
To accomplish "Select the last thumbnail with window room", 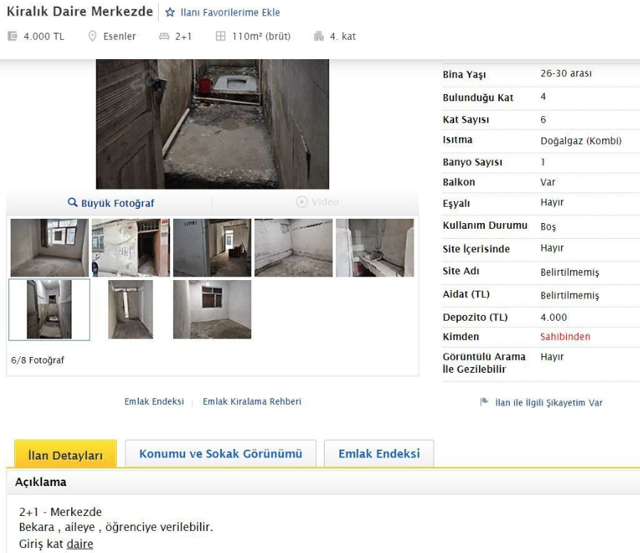I will coord(212,309).
